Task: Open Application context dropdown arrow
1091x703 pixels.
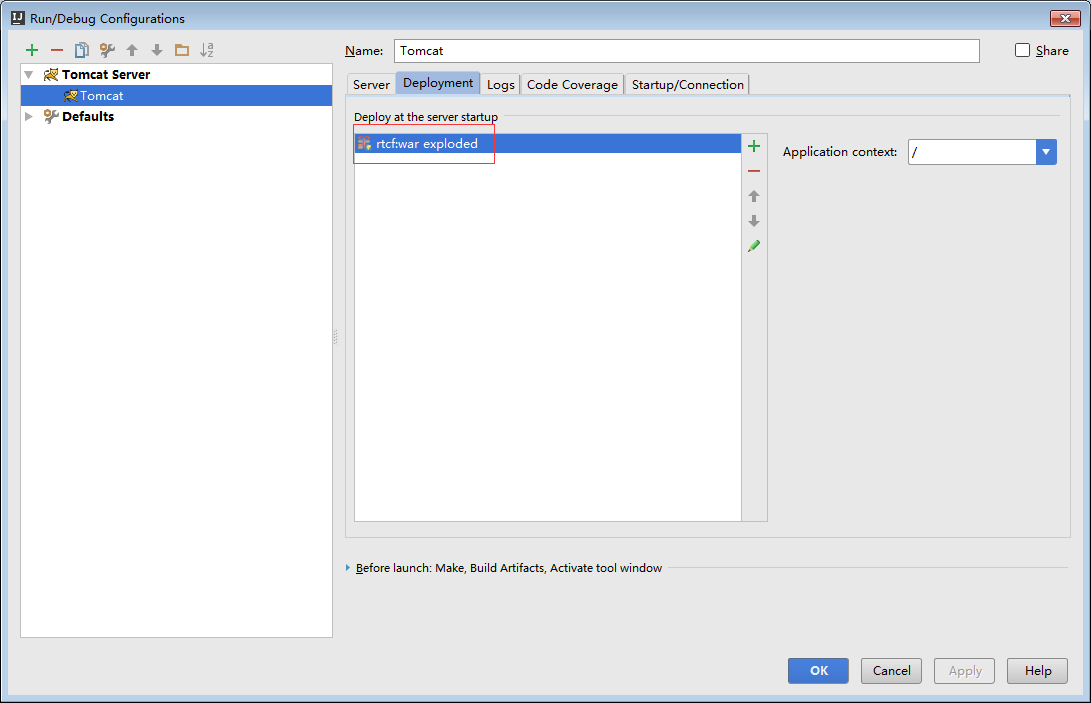Action: [x=1046, y=152]
